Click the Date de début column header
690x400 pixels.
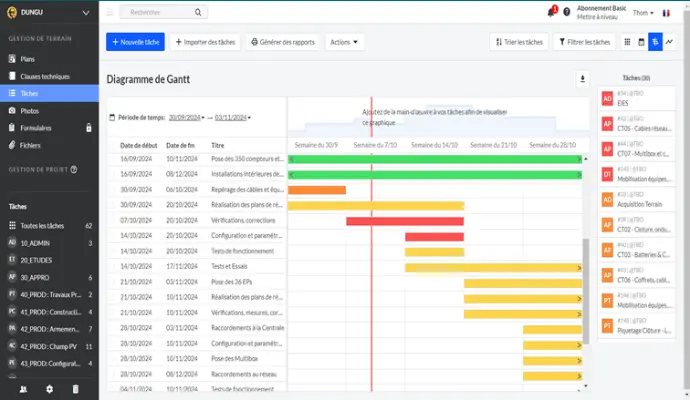point(139,145)
